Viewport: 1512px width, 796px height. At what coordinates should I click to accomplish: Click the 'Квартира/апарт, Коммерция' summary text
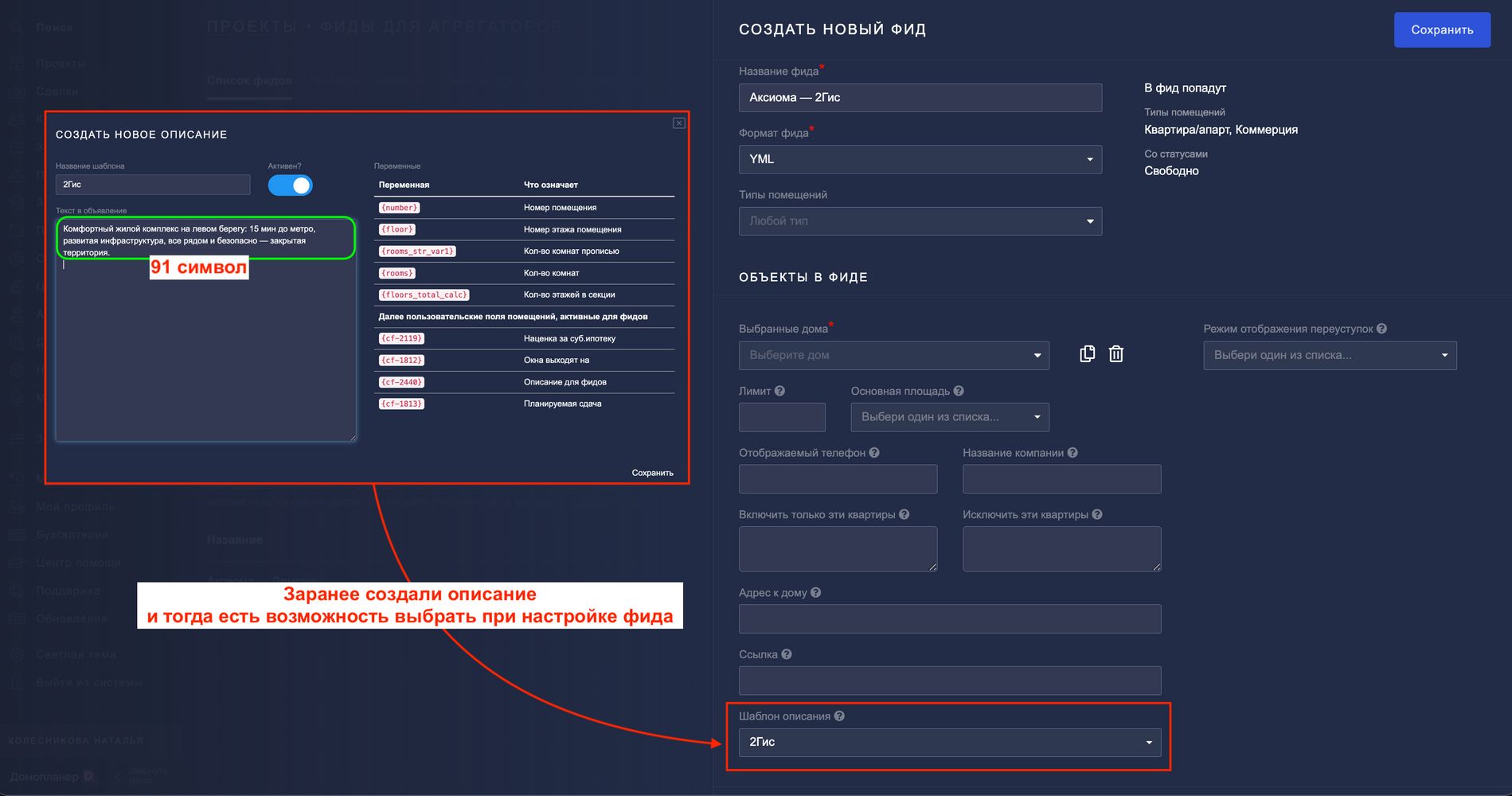[1221, 130]
